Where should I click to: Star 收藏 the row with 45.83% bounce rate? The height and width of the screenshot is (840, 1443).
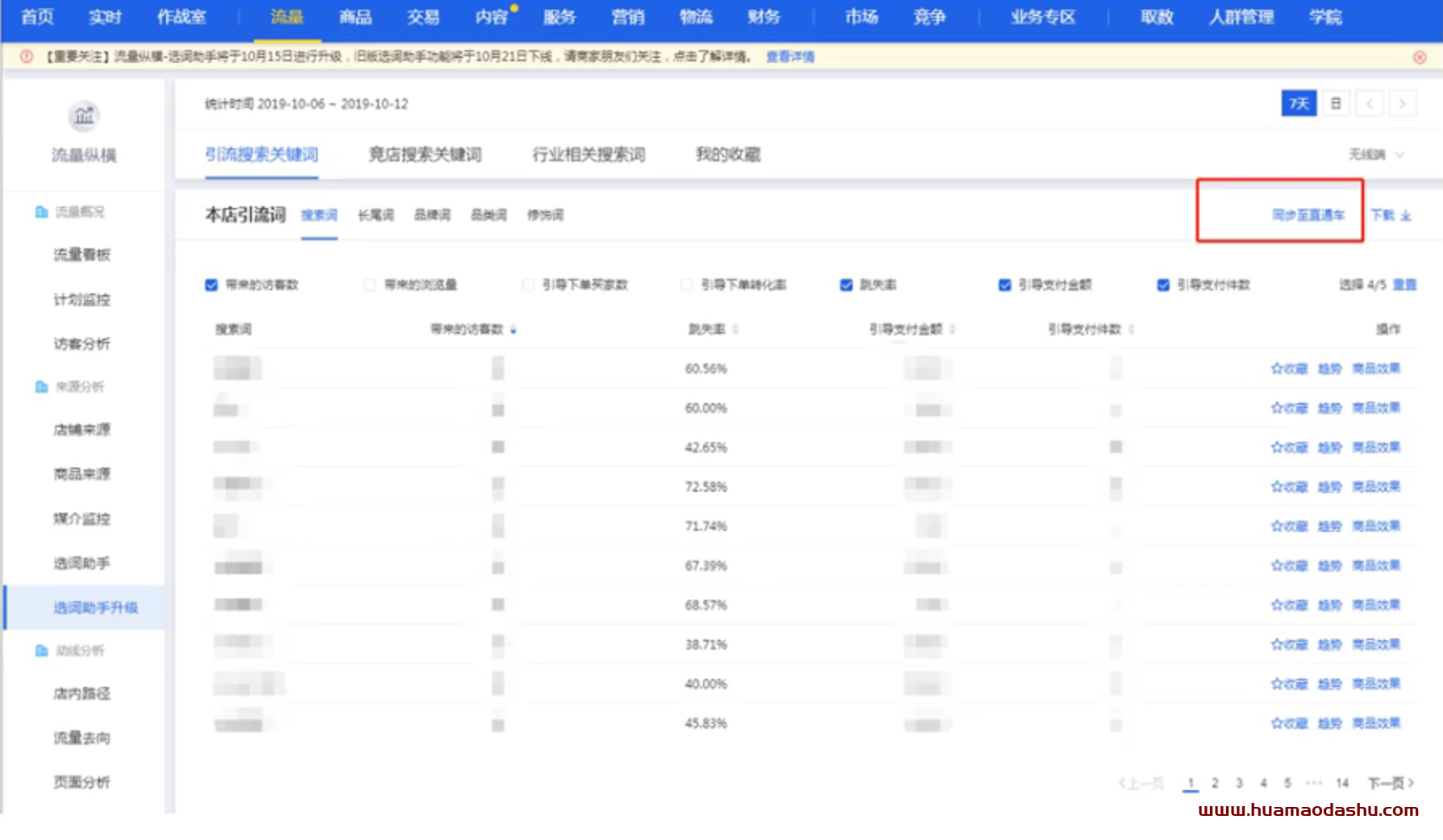click(1289, 724)
